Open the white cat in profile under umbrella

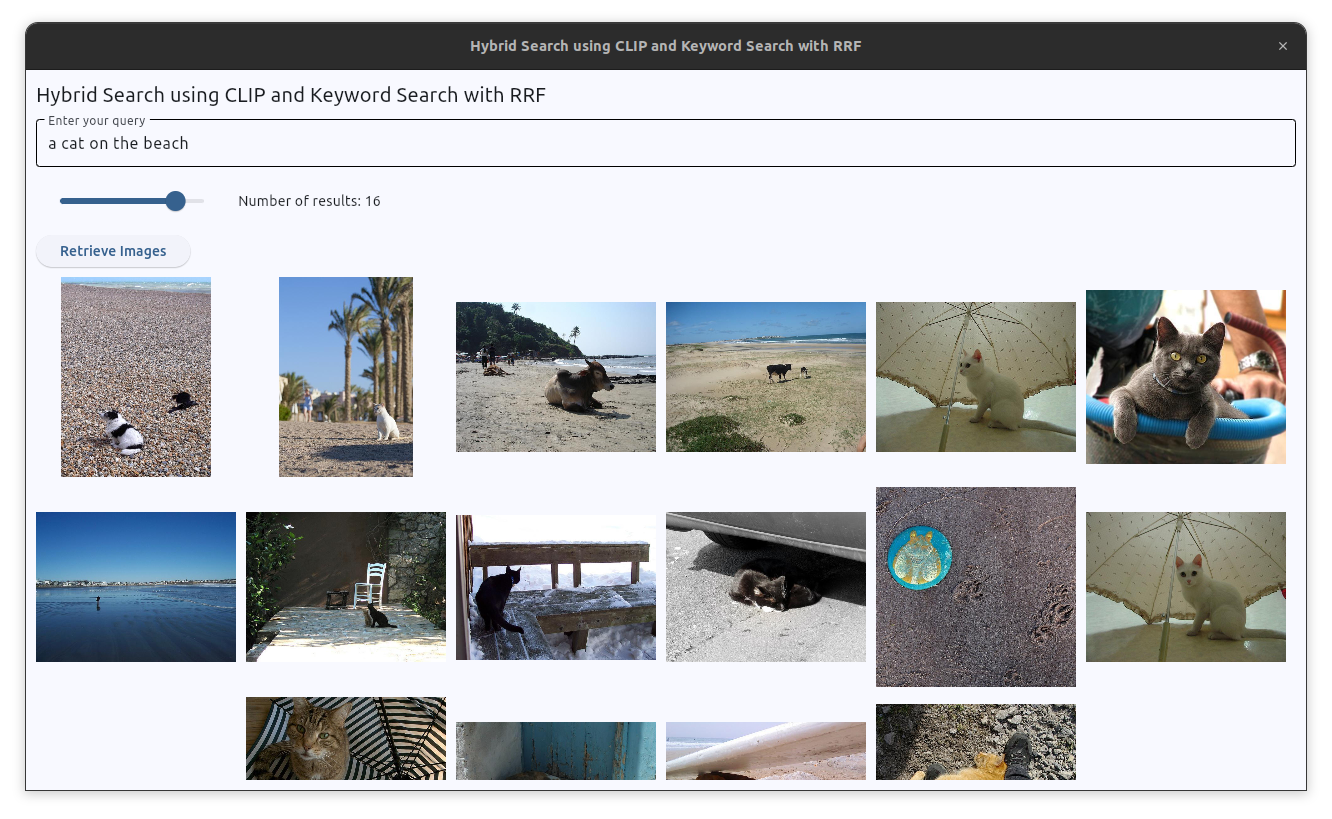pos(976,377)
